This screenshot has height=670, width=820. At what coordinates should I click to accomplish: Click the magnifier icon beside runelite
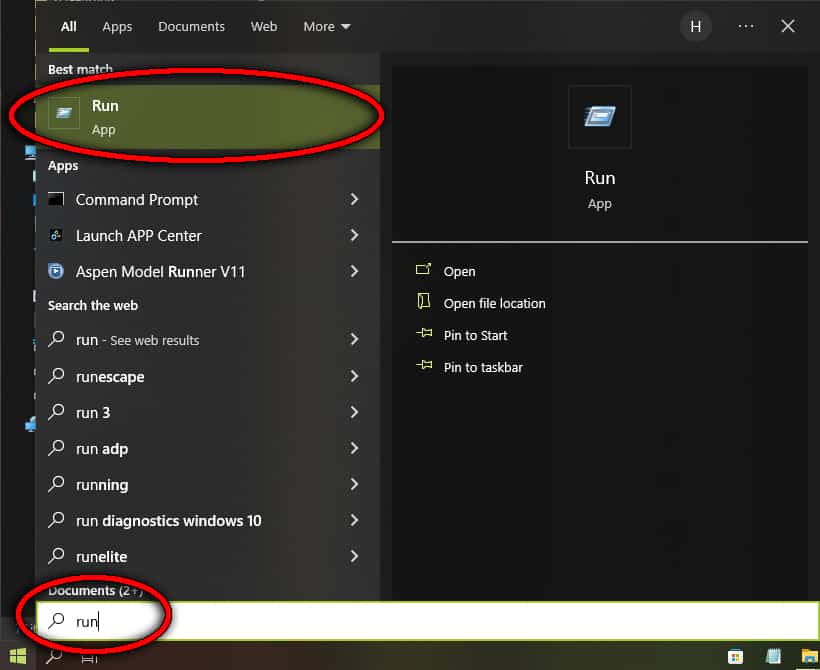click(56, 556)
